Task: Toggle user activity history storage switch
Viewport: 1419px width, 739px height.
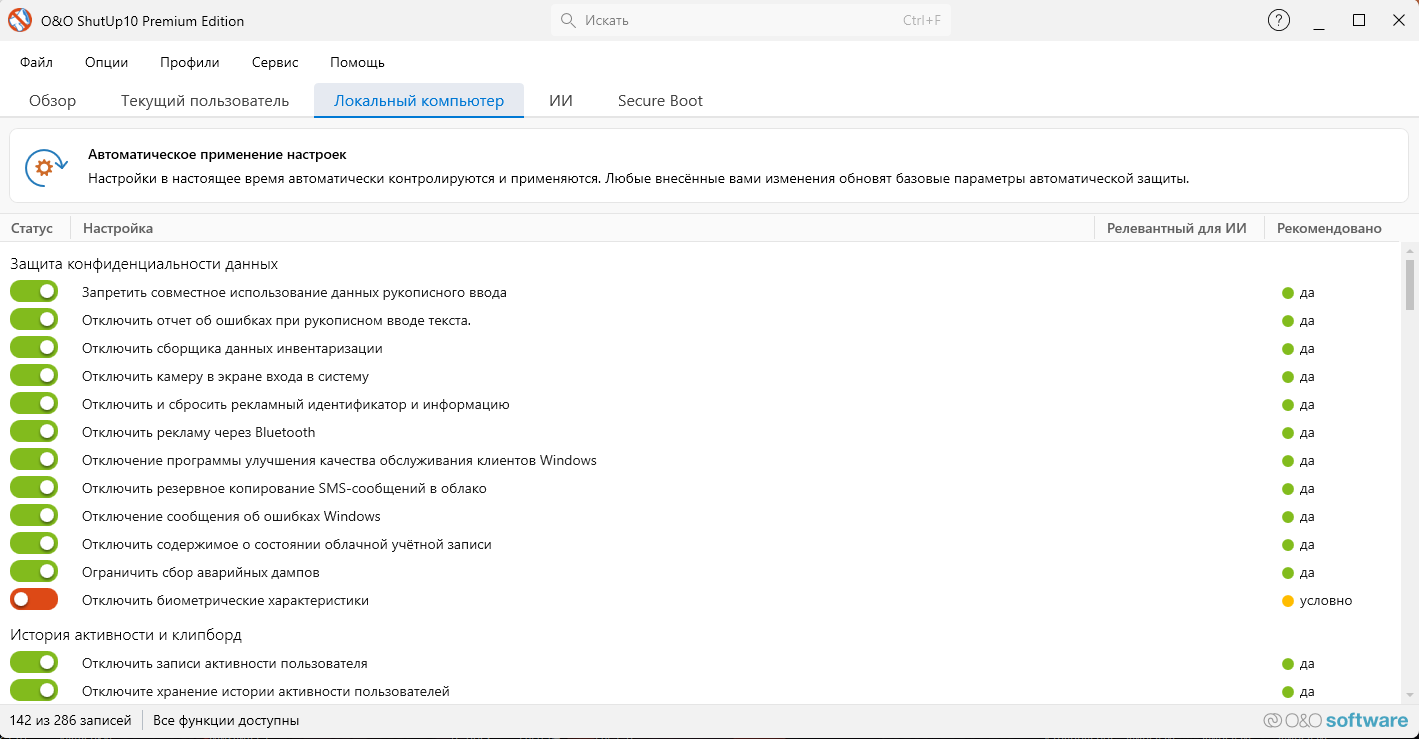Action: point(34,691)
